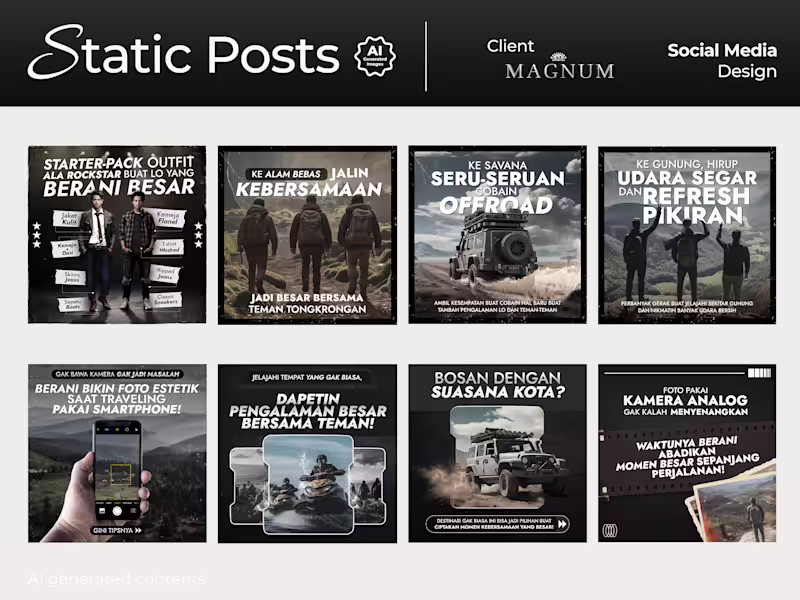Open the Foto Estetik smartphone post
Screen dimensions: 800x600
(x=117, y=453)
